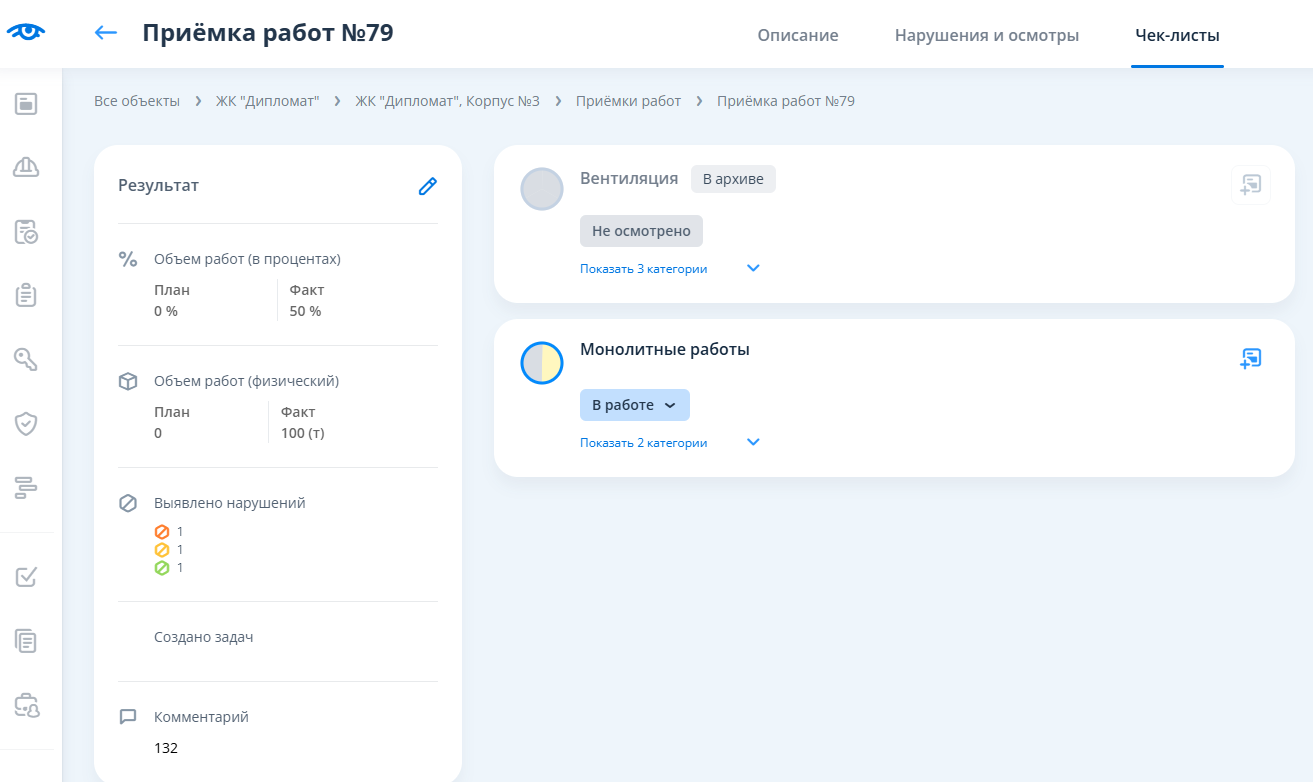This screenshot has width=1313, height=782.
Task: Switch to the Описание tab
Action: pos(797,35)
